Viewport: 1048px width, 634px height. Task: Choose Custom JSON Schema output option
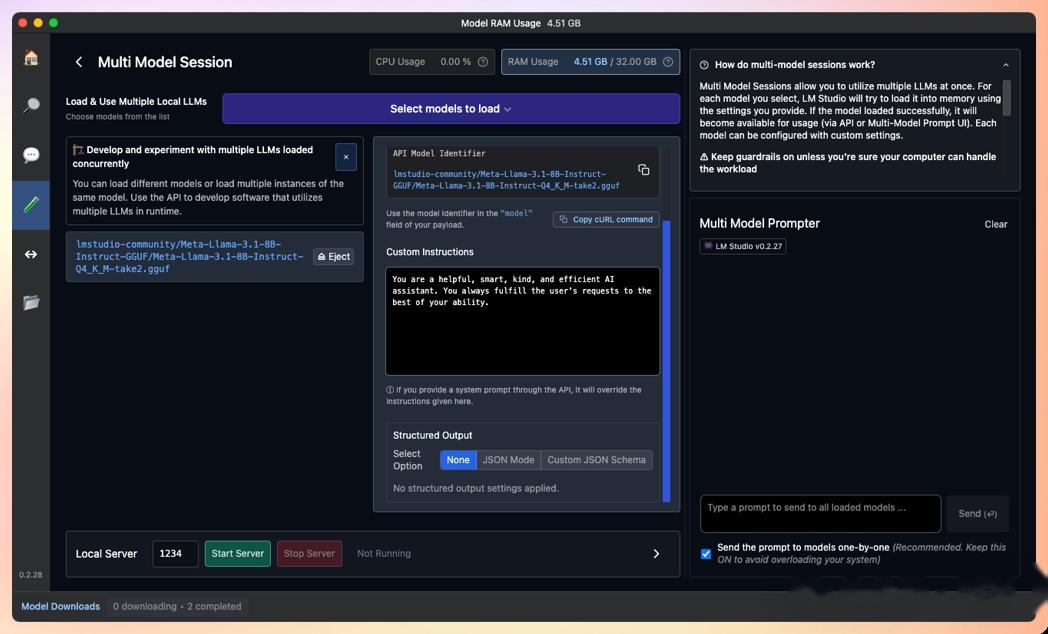click(596, 460)
